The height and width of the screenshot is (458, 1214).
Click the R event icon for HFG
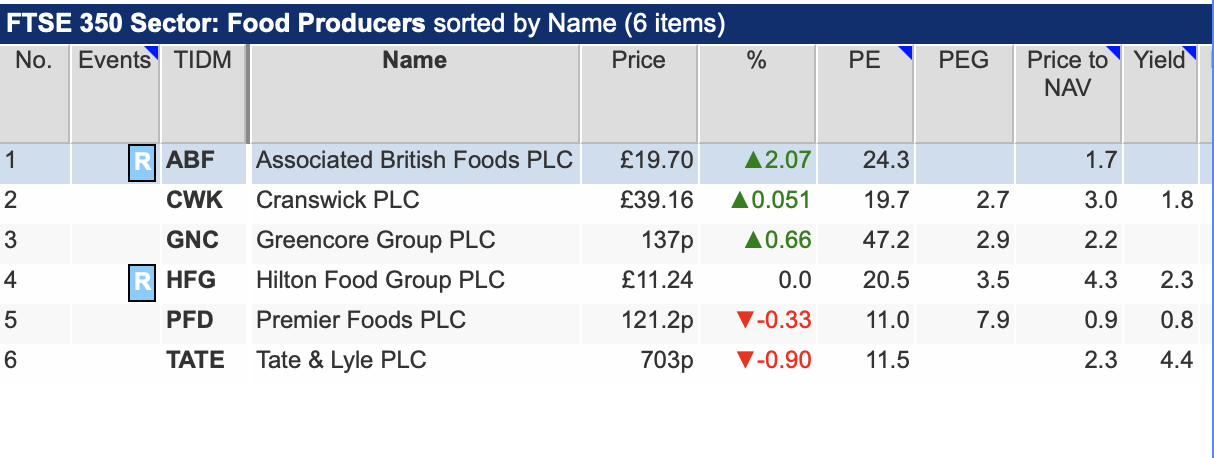pyautogui.click(x=142, y=281)
